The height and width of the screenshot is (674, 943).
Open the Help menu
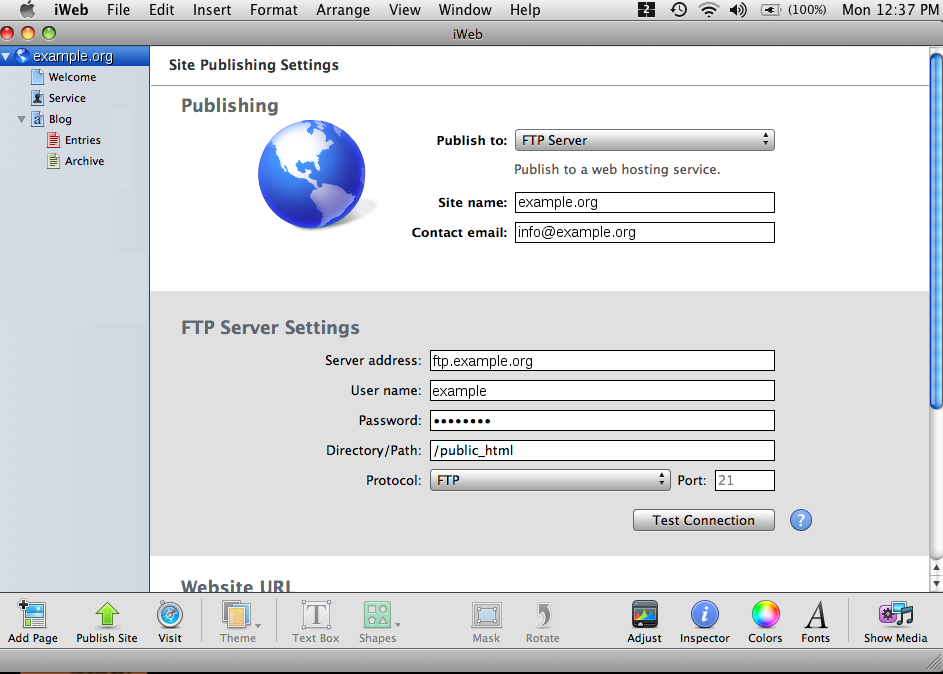pos(525,10)
